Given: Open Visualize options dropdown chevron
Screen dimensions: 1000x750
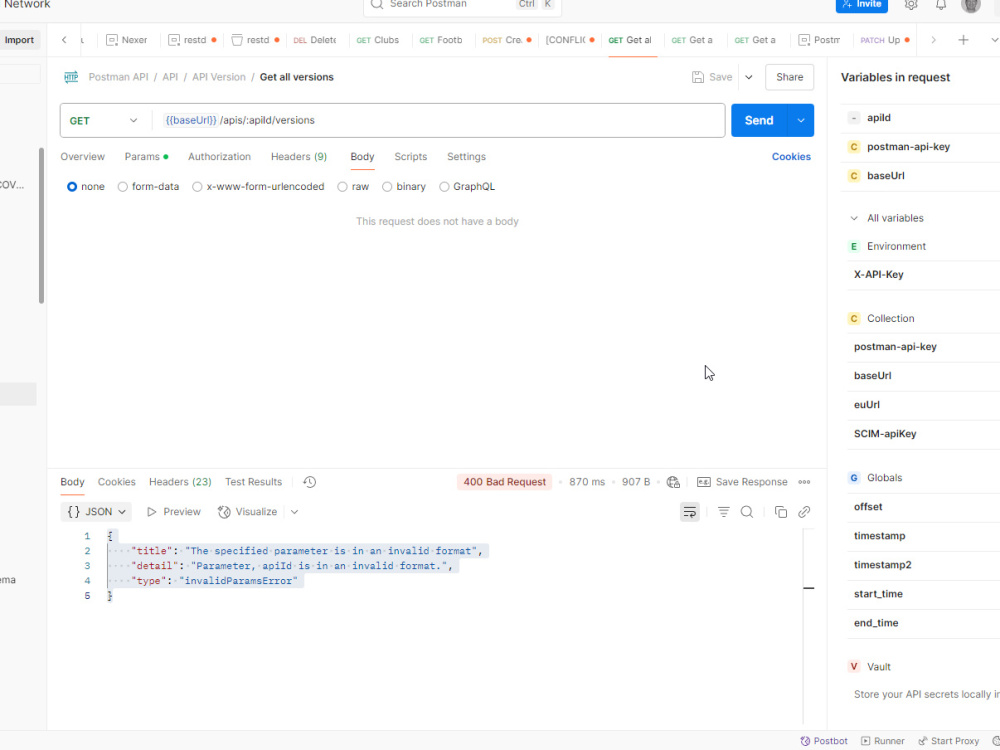Looking at the screenshot, I should point(295,512).
